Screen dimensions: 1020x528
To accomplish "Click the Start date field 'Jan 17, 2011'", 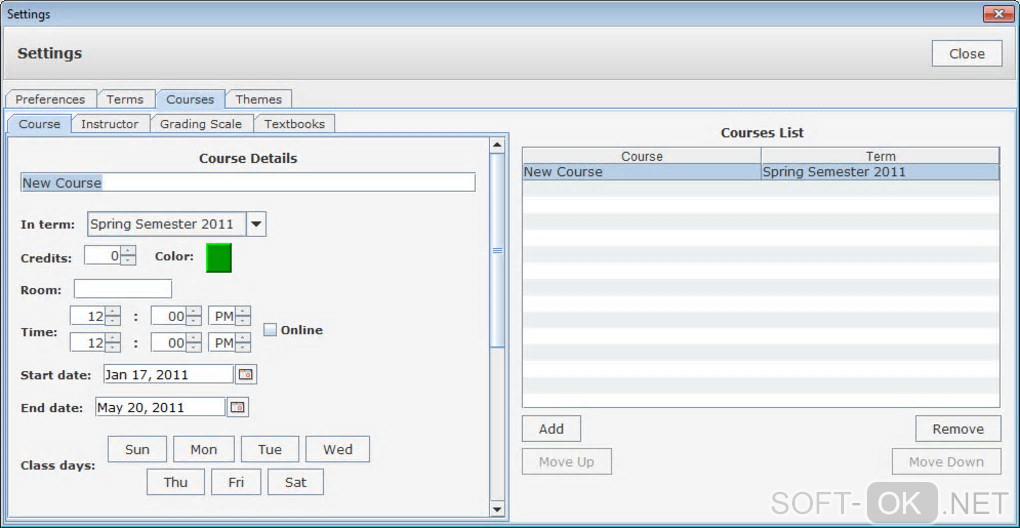I will (x=168, y=375).
